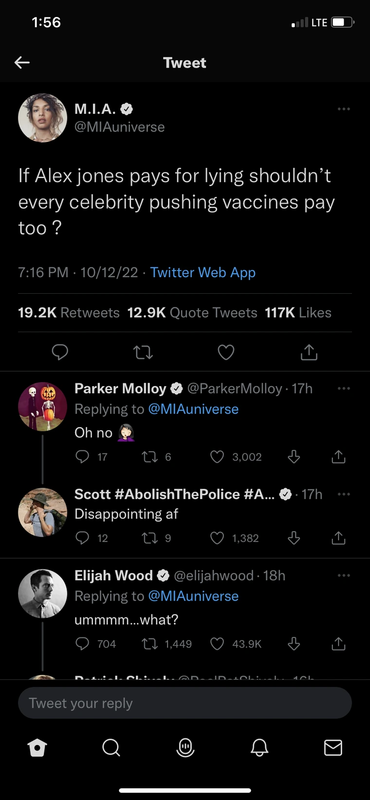Like Parker Molloy's reply
The height and width of the screenshot is (800, 370).
[x=217, y=457]
